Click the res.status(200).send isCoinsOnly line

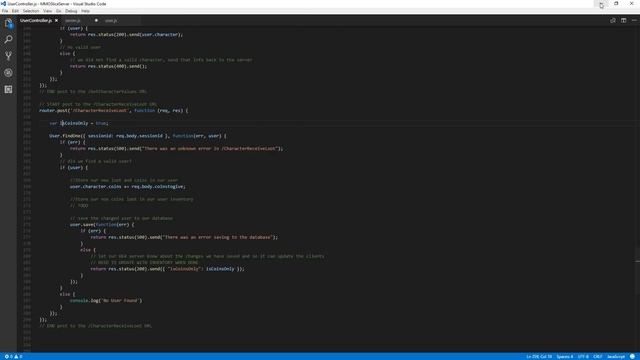tap(167, 269)
